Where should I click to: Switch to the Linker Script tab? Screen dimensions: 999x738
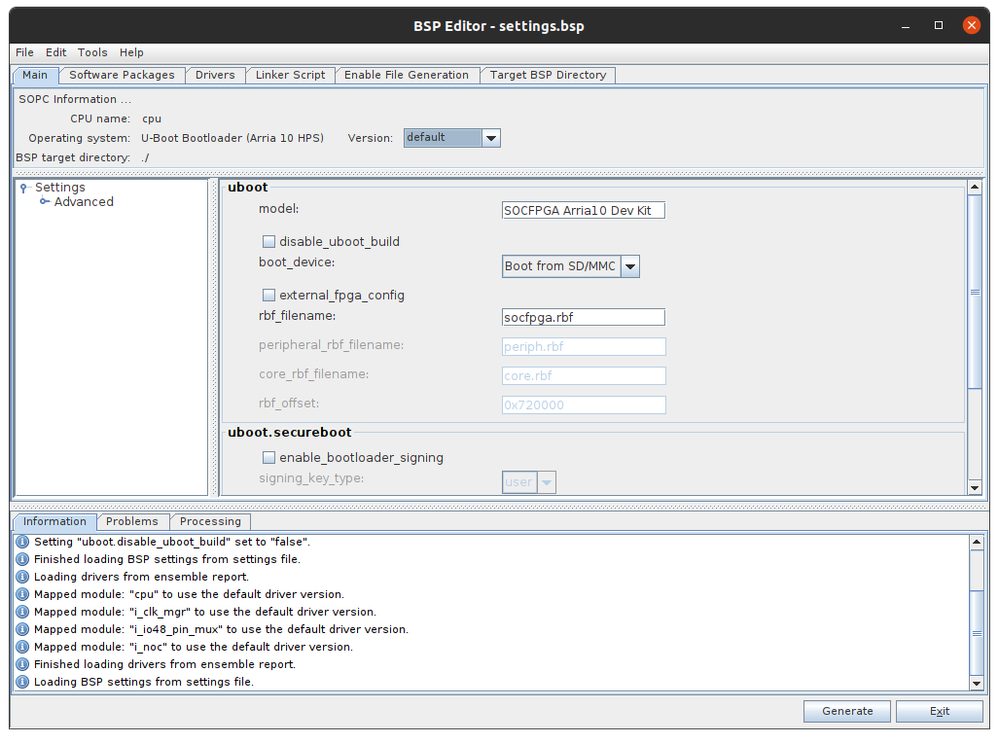[x=290, y=75]
